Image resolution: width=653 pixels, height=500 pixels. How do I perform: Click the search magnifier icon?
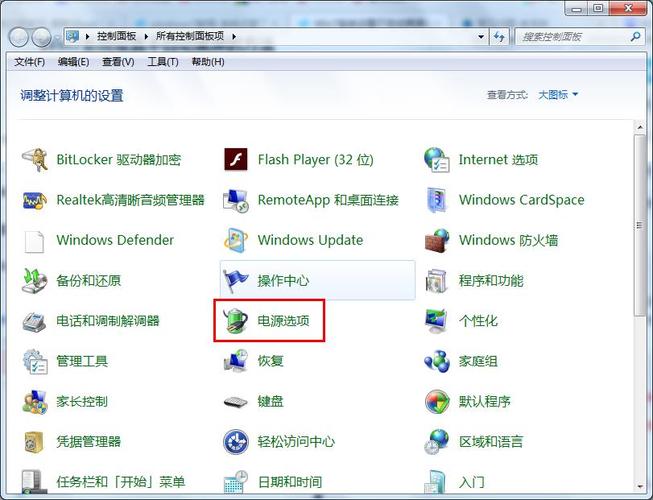point(636,37)
